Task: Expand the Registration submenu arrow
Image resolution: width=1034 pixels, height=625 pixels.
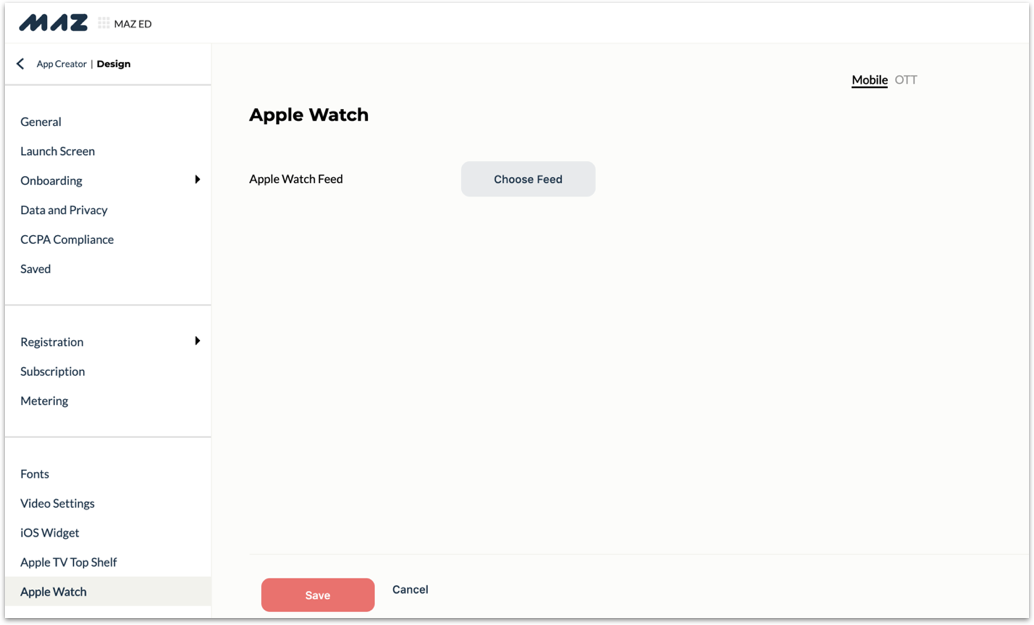Action: (197, 341)
